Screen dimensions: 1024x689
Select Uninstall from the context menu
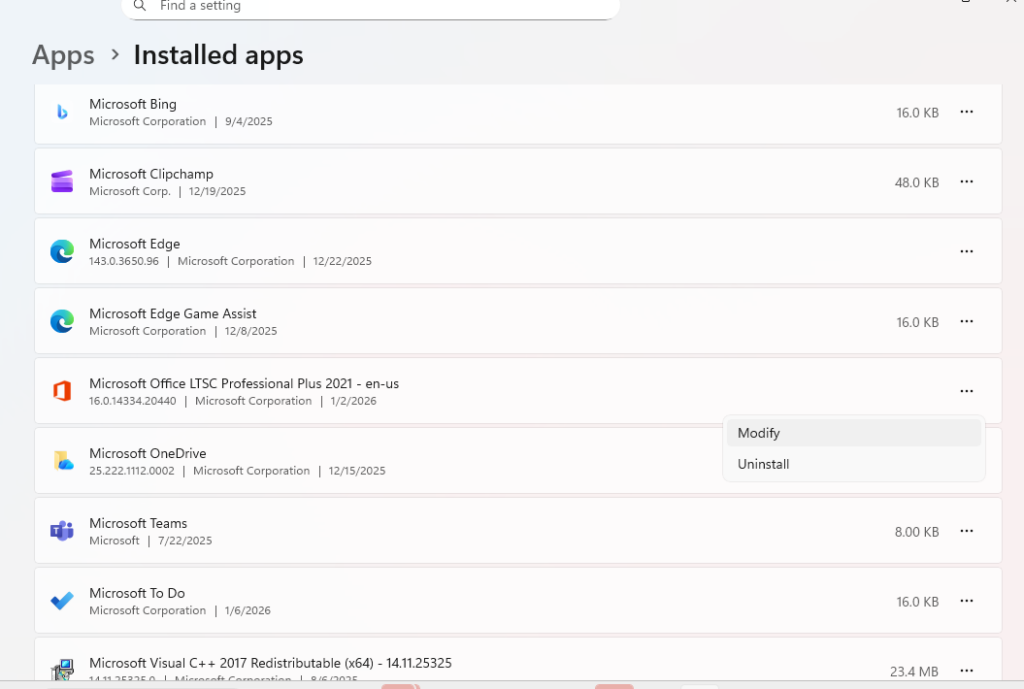pyautogui.click(x=764, y=463)
